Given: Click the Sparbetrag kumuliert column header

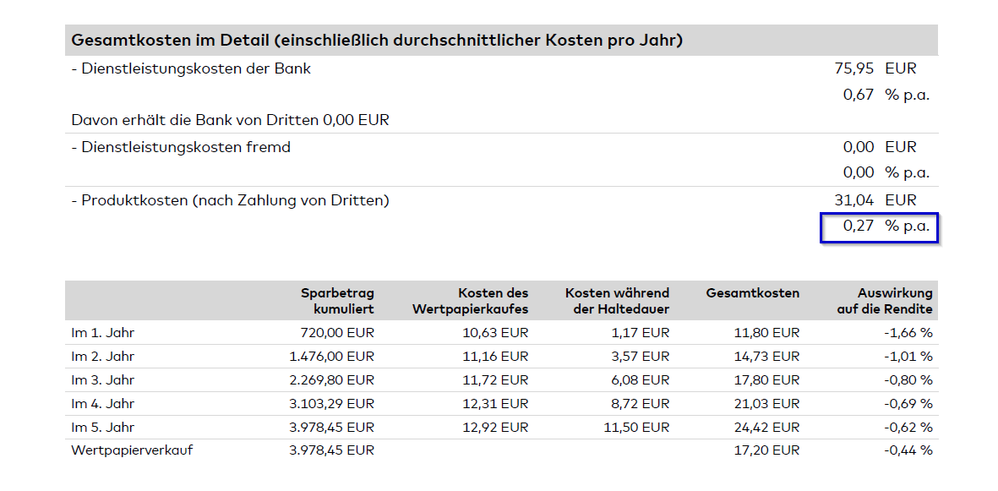Looking at the screenshot, I should pos(337,301).
